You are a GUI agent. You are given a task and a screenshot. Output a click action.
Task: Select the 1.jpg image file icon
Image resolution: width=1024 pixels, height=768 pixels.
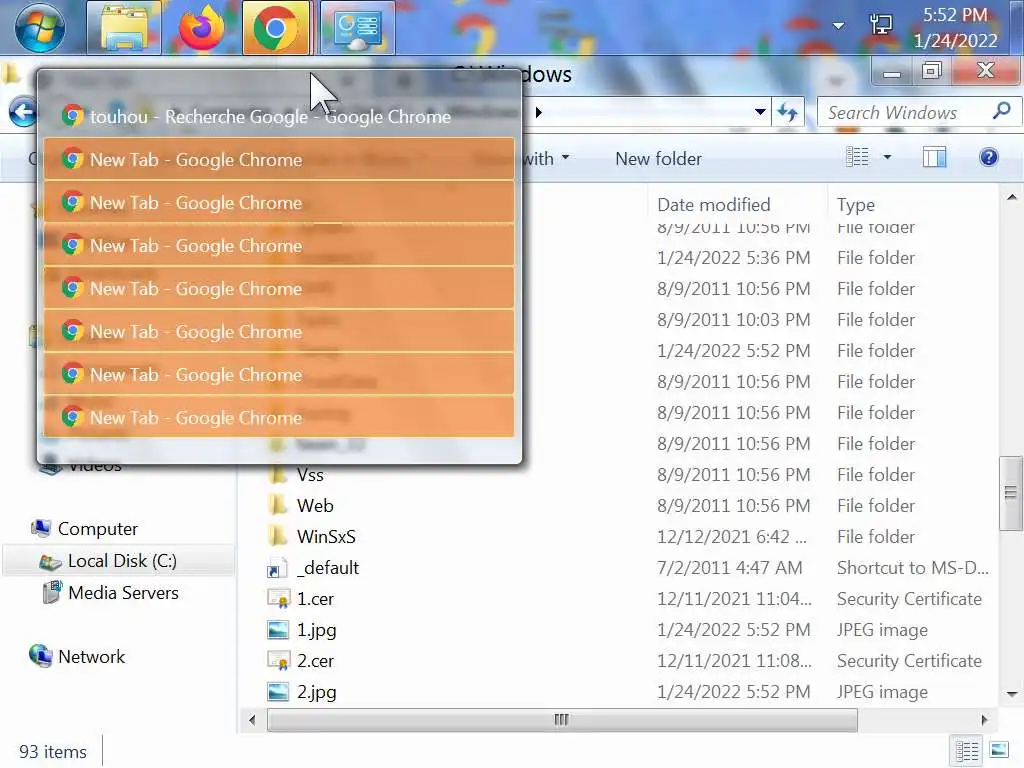click(278, 630)
